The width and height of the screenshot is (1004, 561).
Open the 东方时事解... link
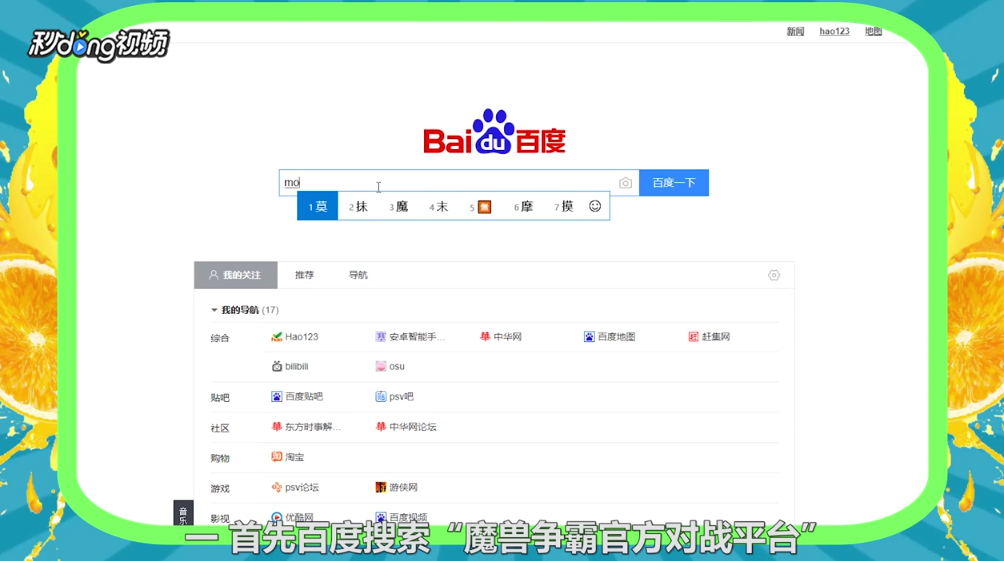click(x=306, y=427)
